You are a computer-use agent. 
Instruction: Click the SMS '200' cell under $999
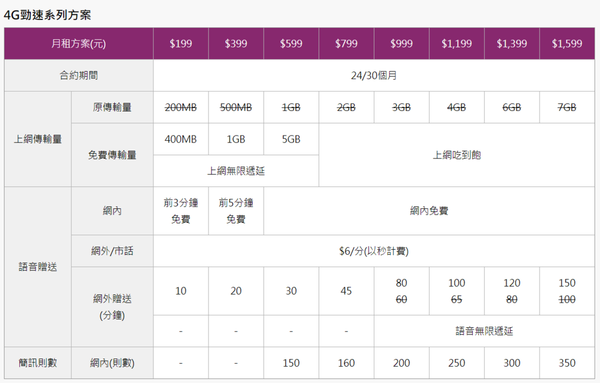tap(401, 363)
